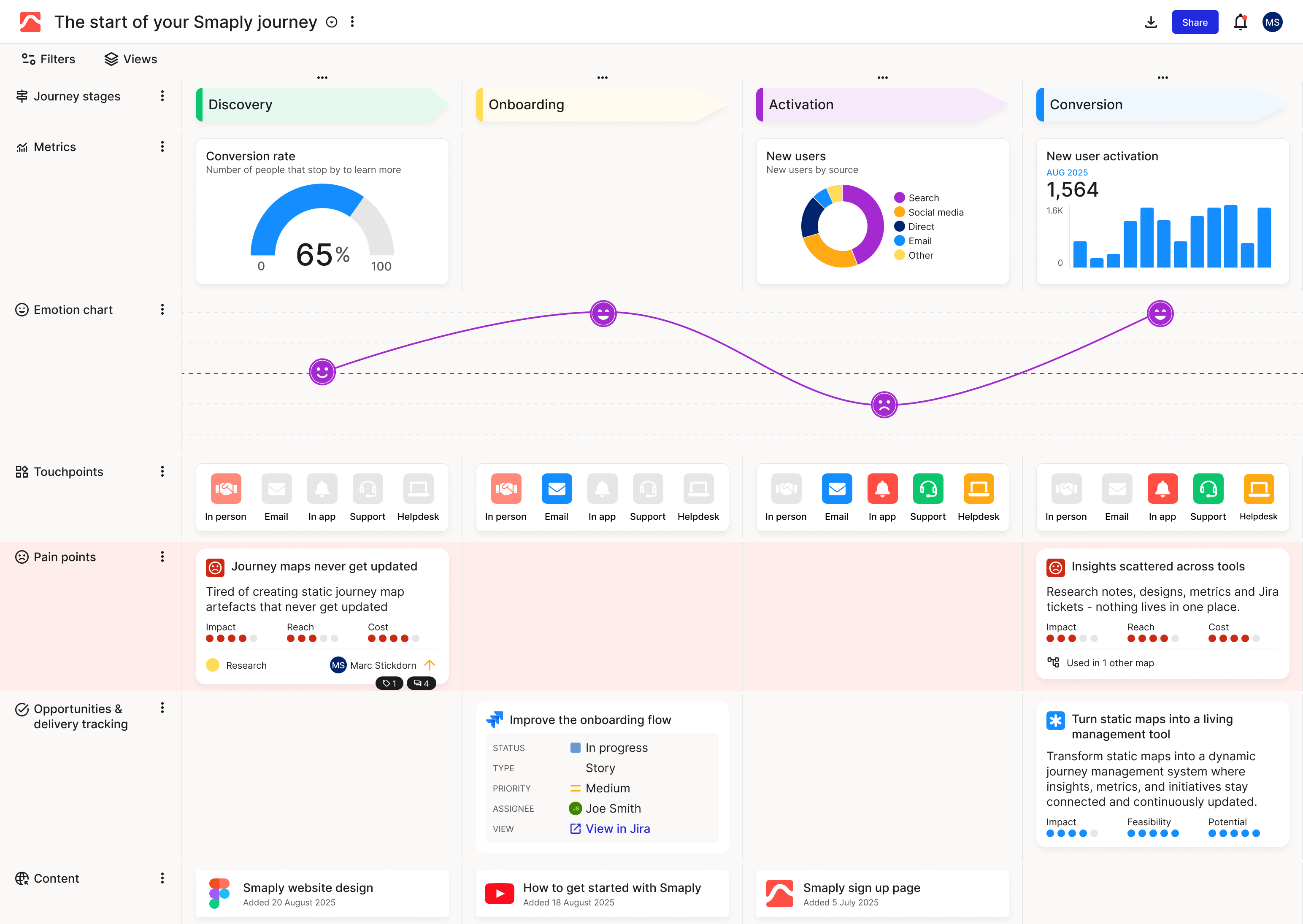Open options above the Activation stage
Screen dimensions: 1303x924
tap(882, 77)
